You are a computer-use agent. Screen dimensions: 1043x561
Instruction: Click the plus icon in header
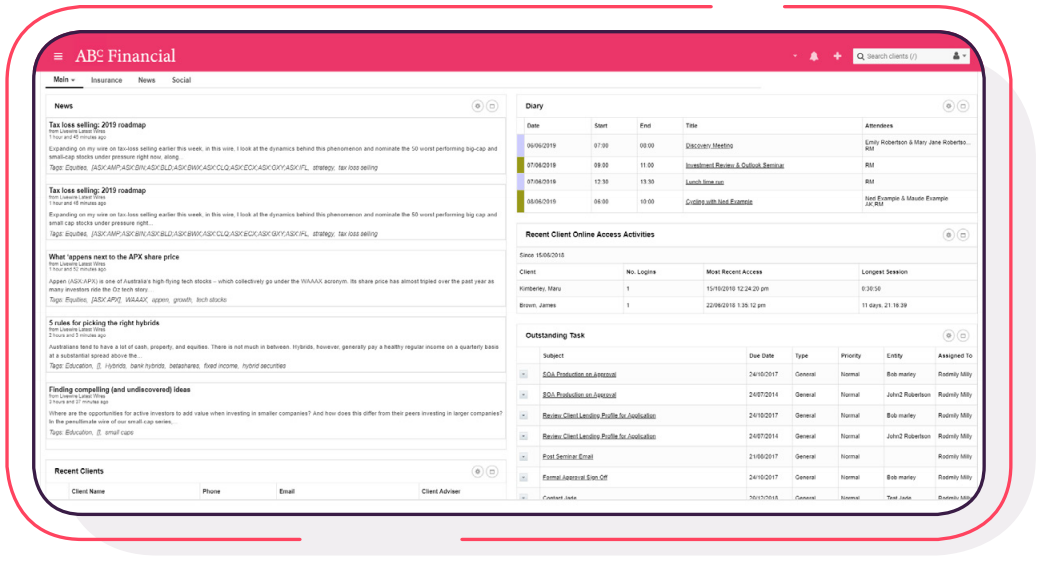tap(837, 56)
